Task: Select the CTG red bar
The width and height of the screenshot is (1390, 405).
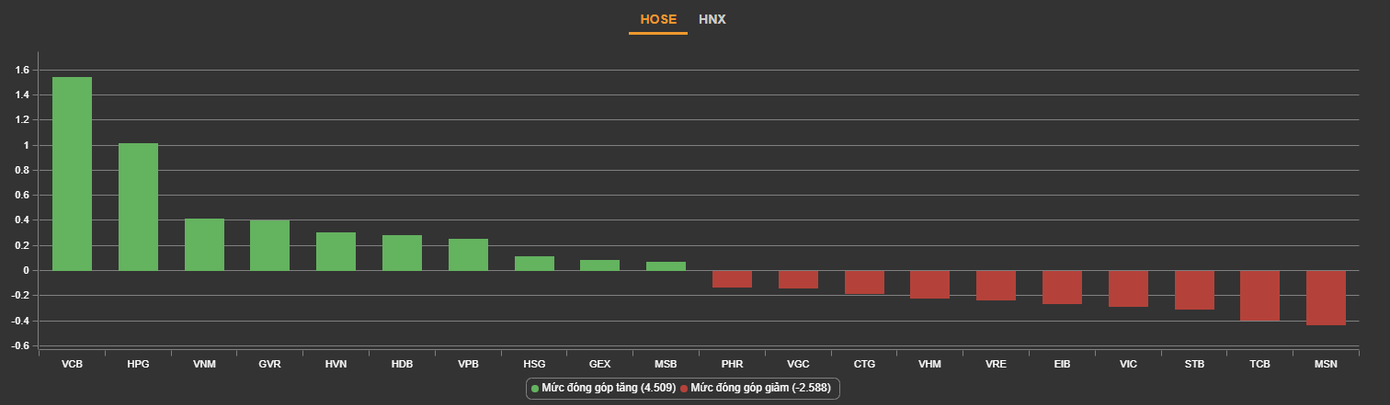Action: click(864, 282)
